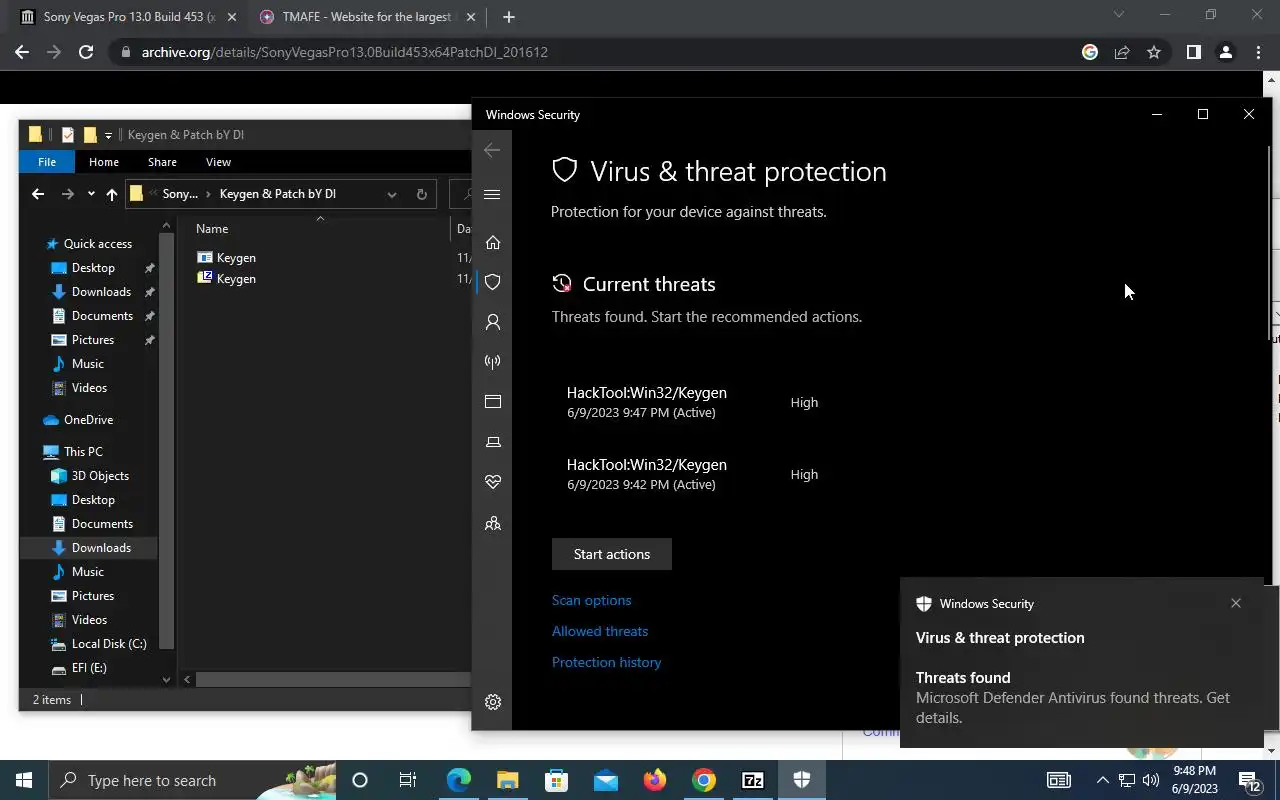The height and width of the screenshot is (800, 1280).
Task: Click Start actions button
Action: click(612, 554)
